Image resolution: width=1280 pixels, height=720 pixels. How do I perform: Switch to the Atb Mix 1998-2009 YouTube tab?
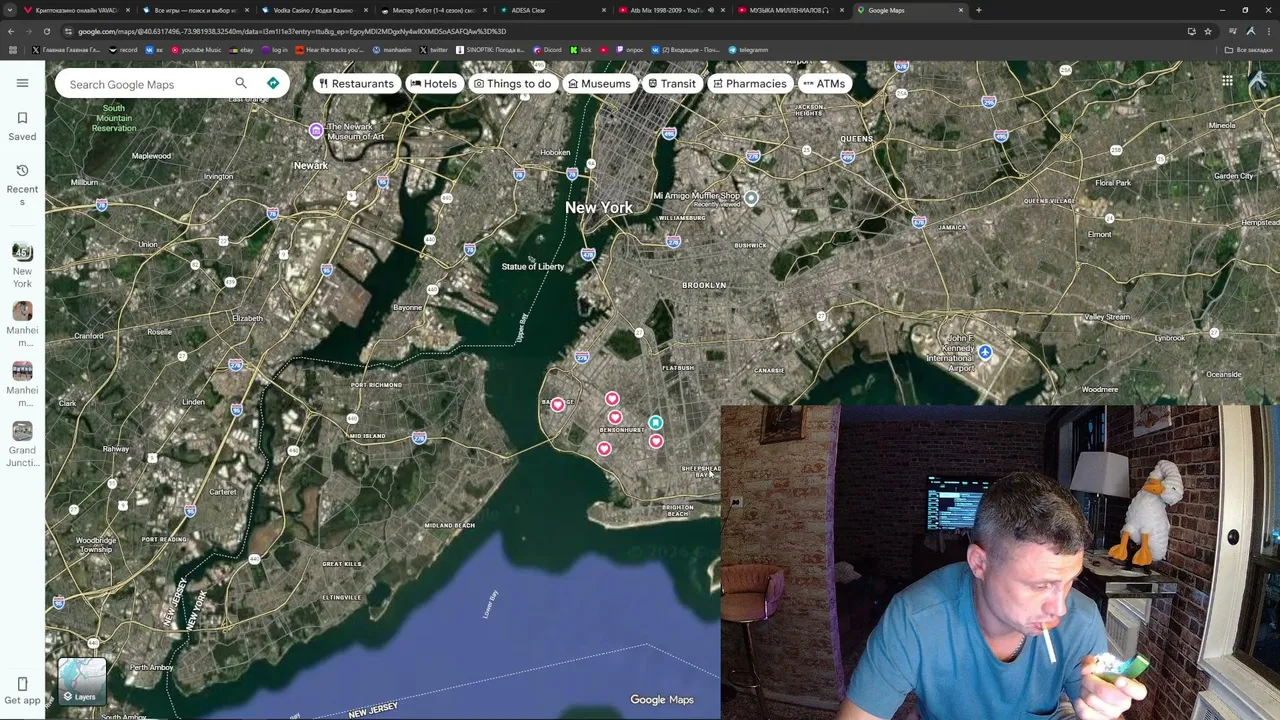(x=671, y=10)
